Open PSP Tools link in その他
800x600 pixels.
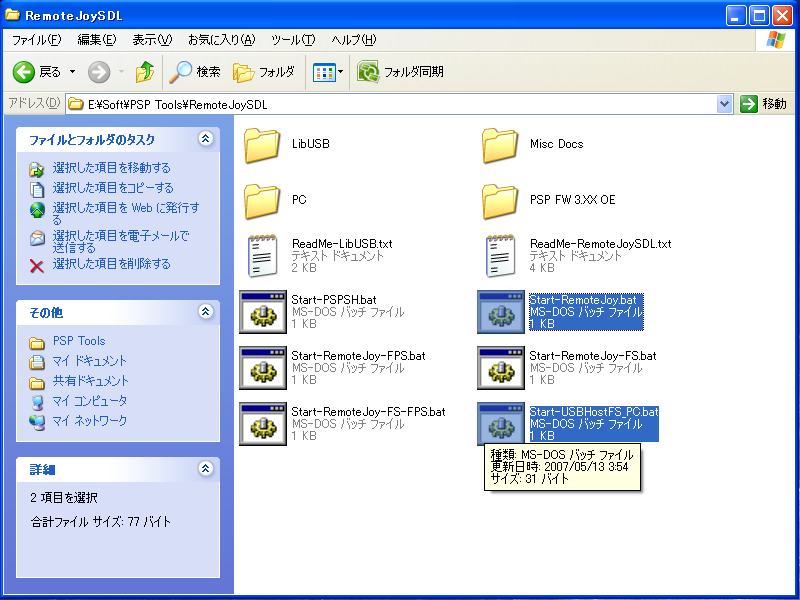tap(79, 341)
